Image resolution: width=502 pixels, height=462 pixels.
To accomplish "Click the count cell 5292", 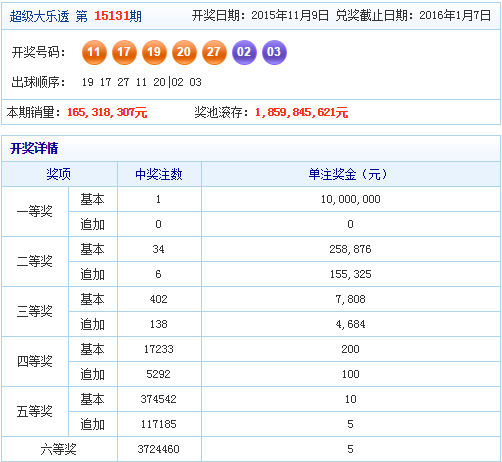I will coord(158,374).
